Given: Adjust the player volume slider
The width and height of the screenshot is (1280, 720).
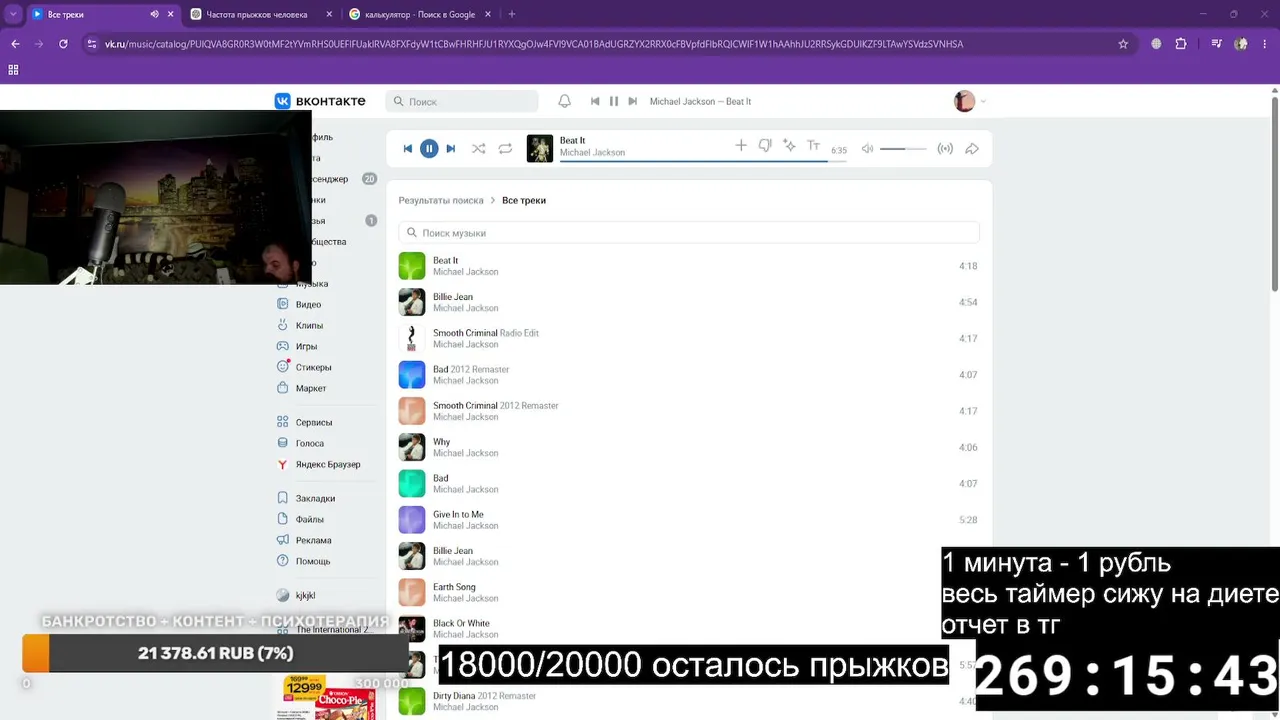Looking at the screenshot, I should coord(903,149).
